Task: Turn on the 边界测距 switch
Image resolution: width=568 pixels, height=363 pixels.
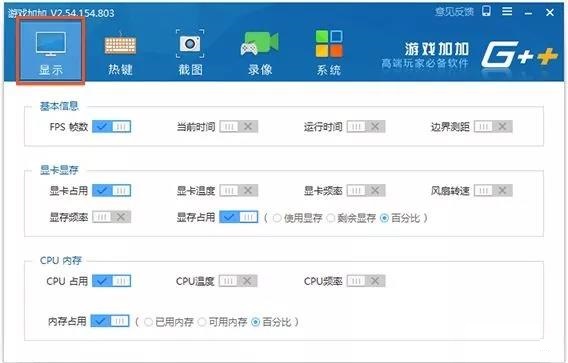Action: [493, 126]
